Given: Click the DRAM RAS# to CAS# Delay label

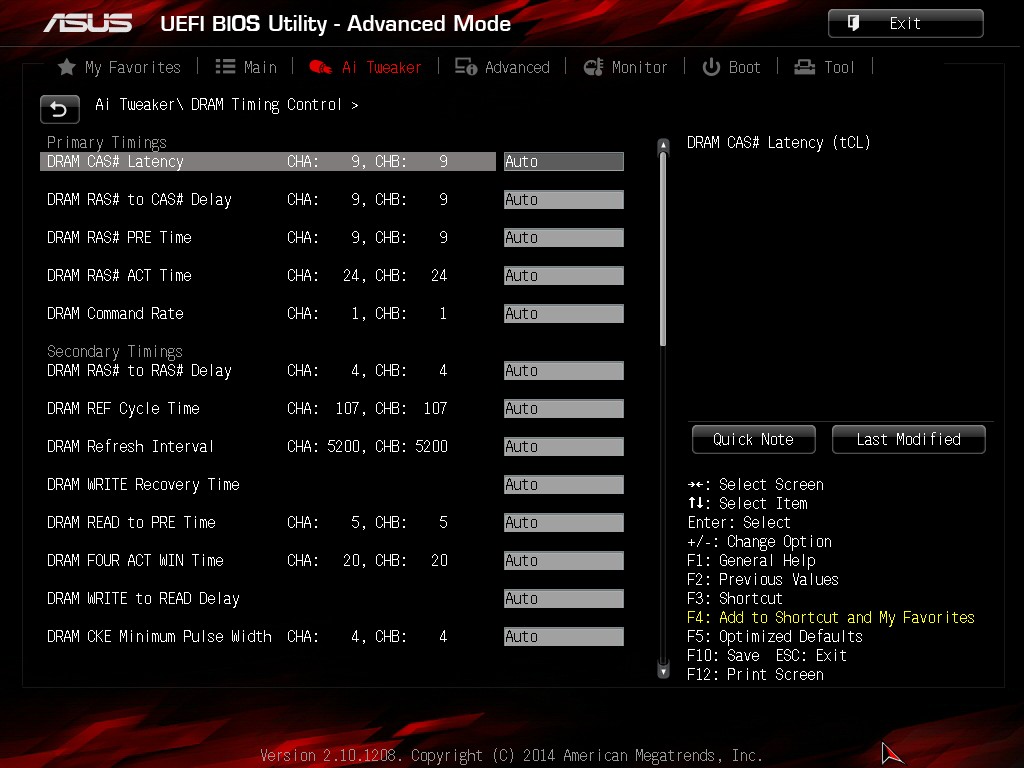Looking at the screenshot, I should pyautogui.click(x=139, y=199).
